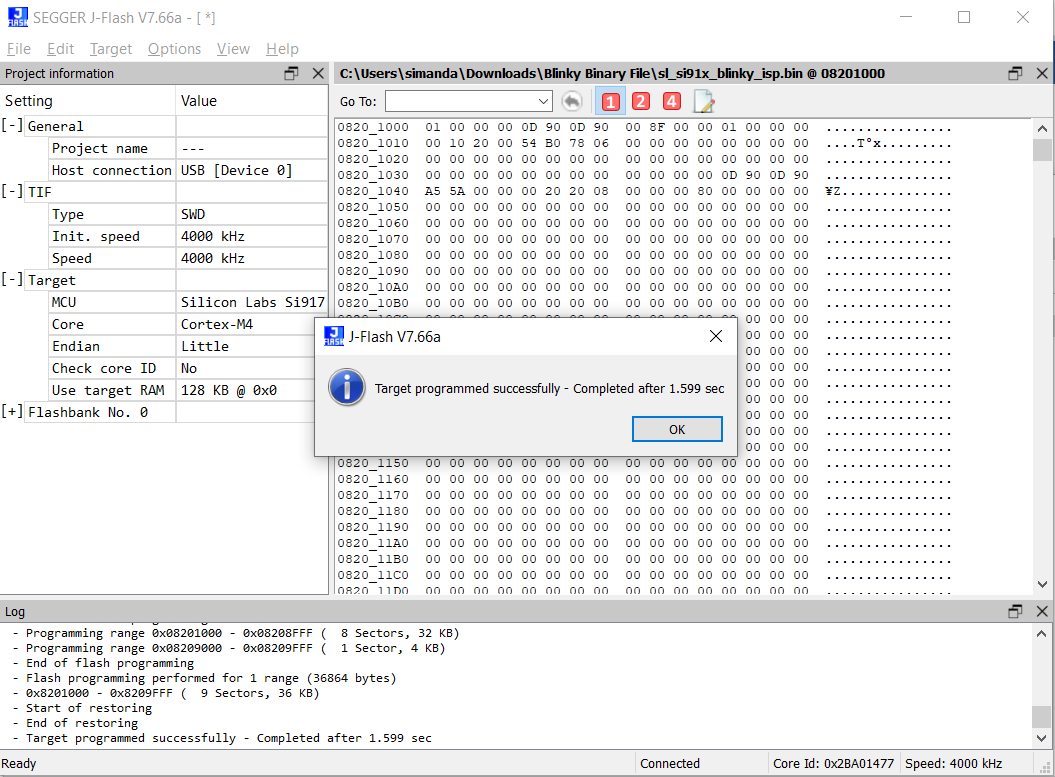Undock the Log panel

[x=1015, y=611]
